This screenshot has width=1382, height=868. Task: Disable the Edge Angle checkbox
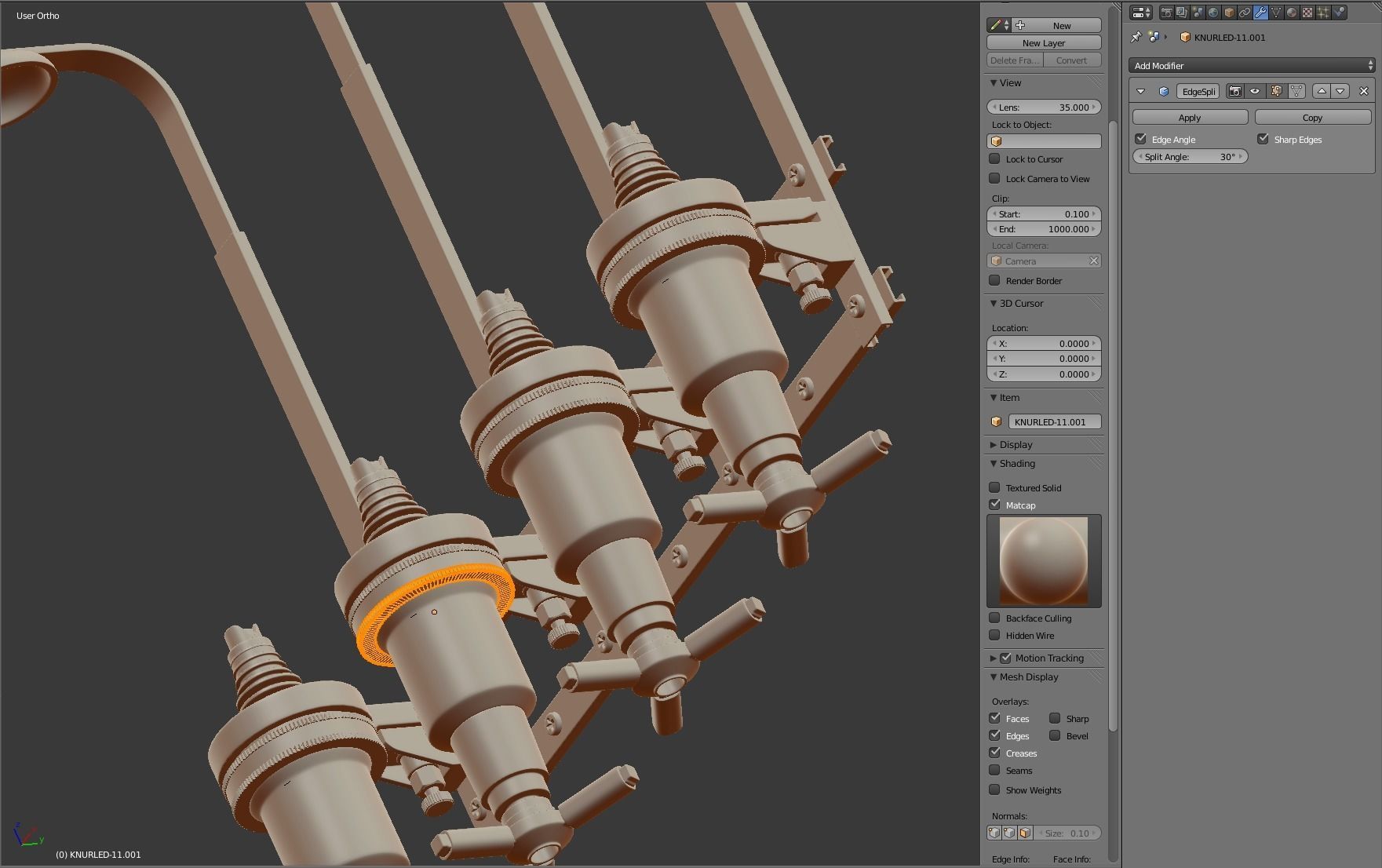(x=1141, y=139)
